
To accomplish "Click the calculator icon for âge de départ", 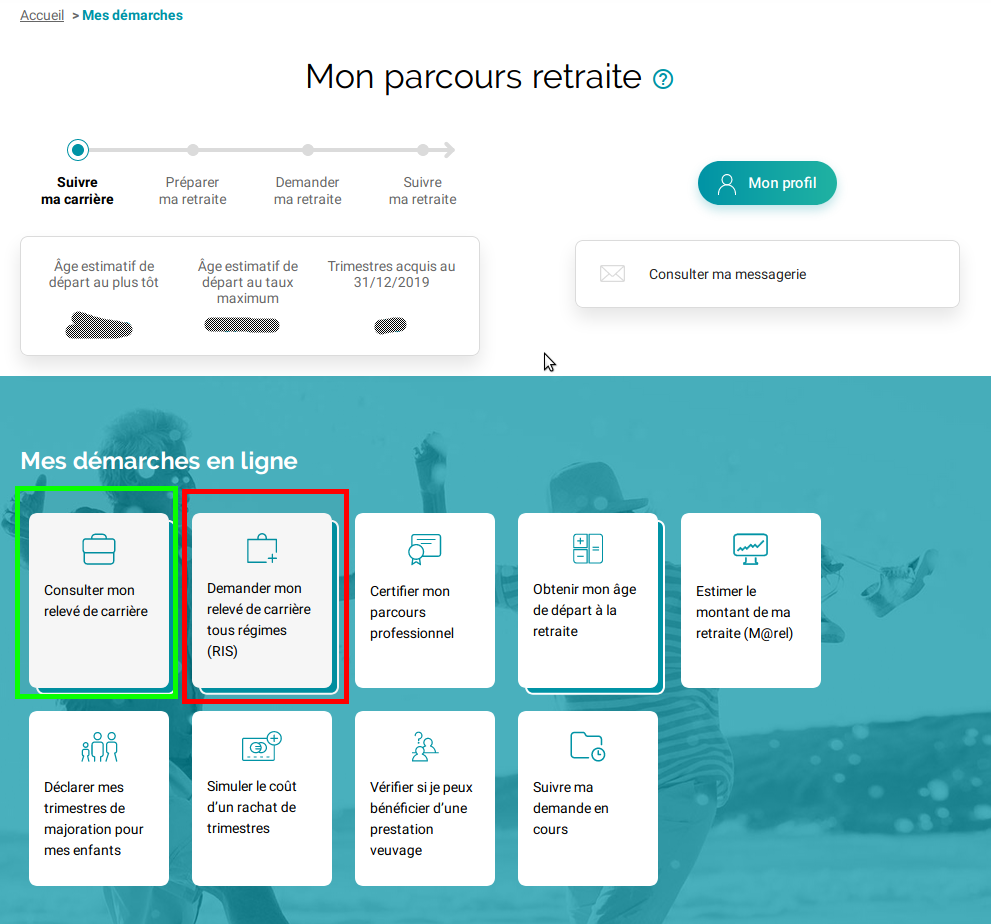I will tap(588, 549).
